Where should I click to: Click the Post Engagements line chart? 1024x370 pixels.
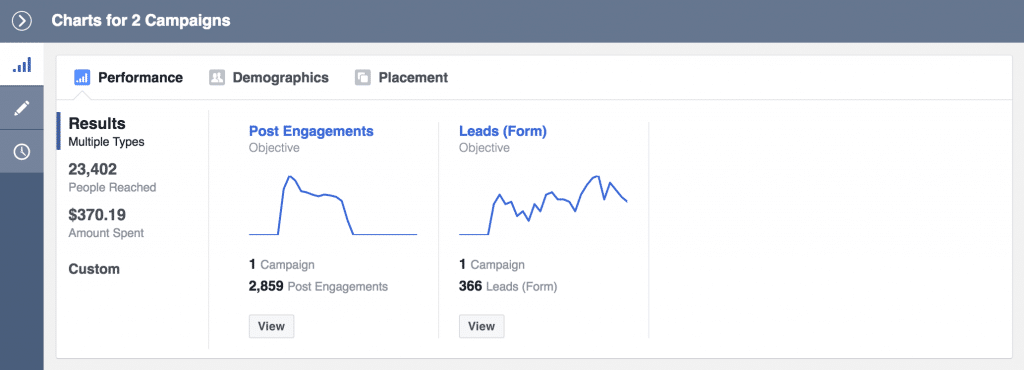333,205
